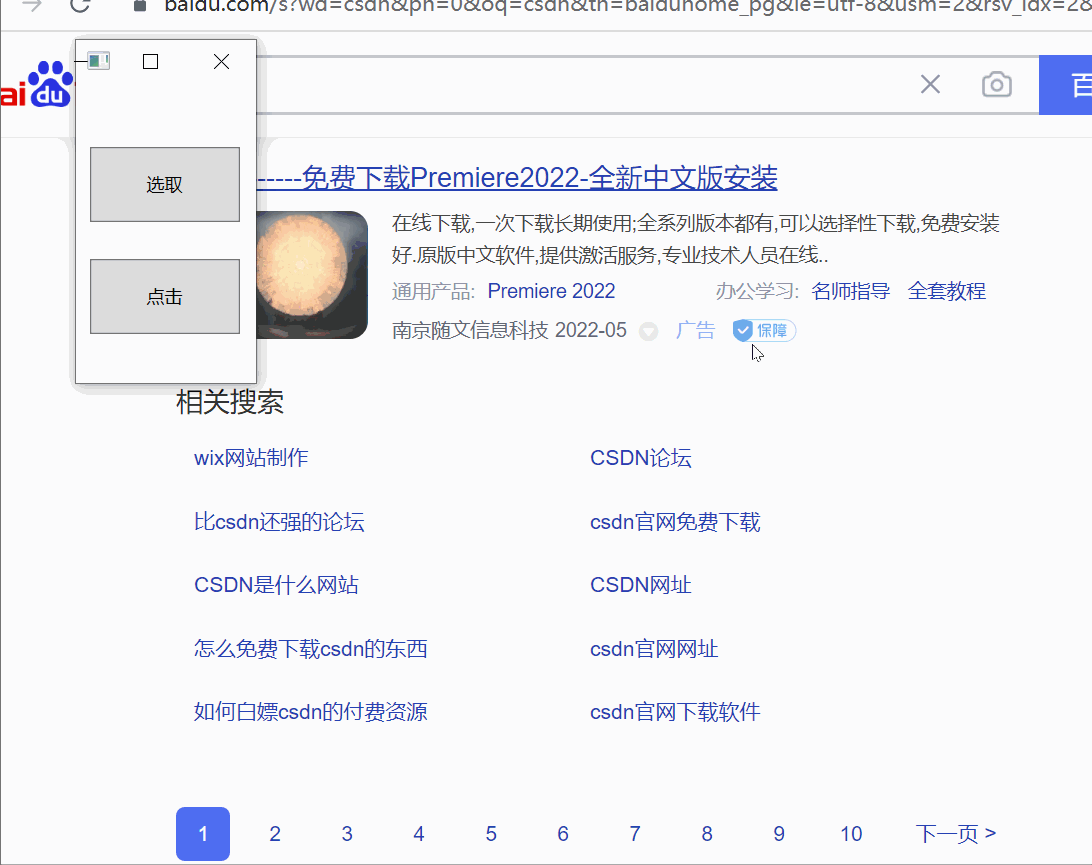Open related search CSDN论坛
The image size is (1092, 865).
[641, 458]
